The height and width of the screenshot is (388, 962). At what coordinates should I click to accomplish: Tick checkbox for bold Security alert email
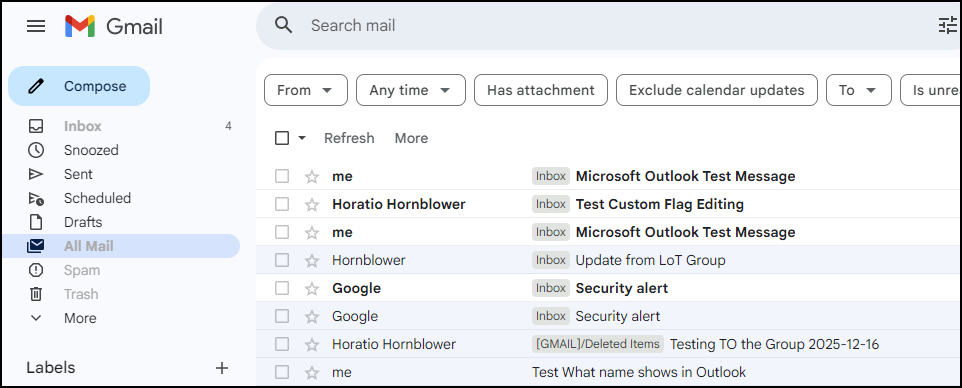point(282,289)
